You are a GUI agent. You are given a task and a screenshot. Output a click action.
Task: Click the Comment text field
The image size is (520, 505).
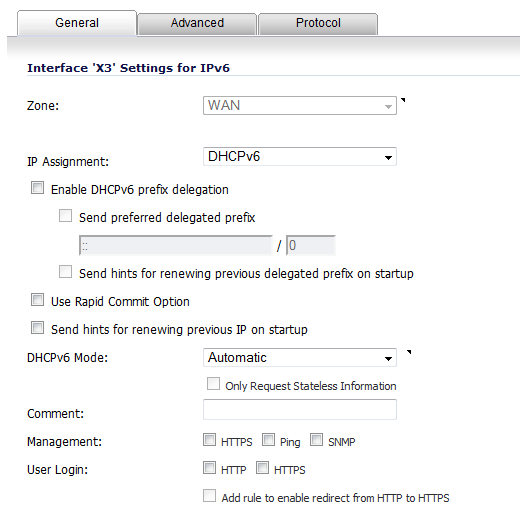click(x=300, y=409)
